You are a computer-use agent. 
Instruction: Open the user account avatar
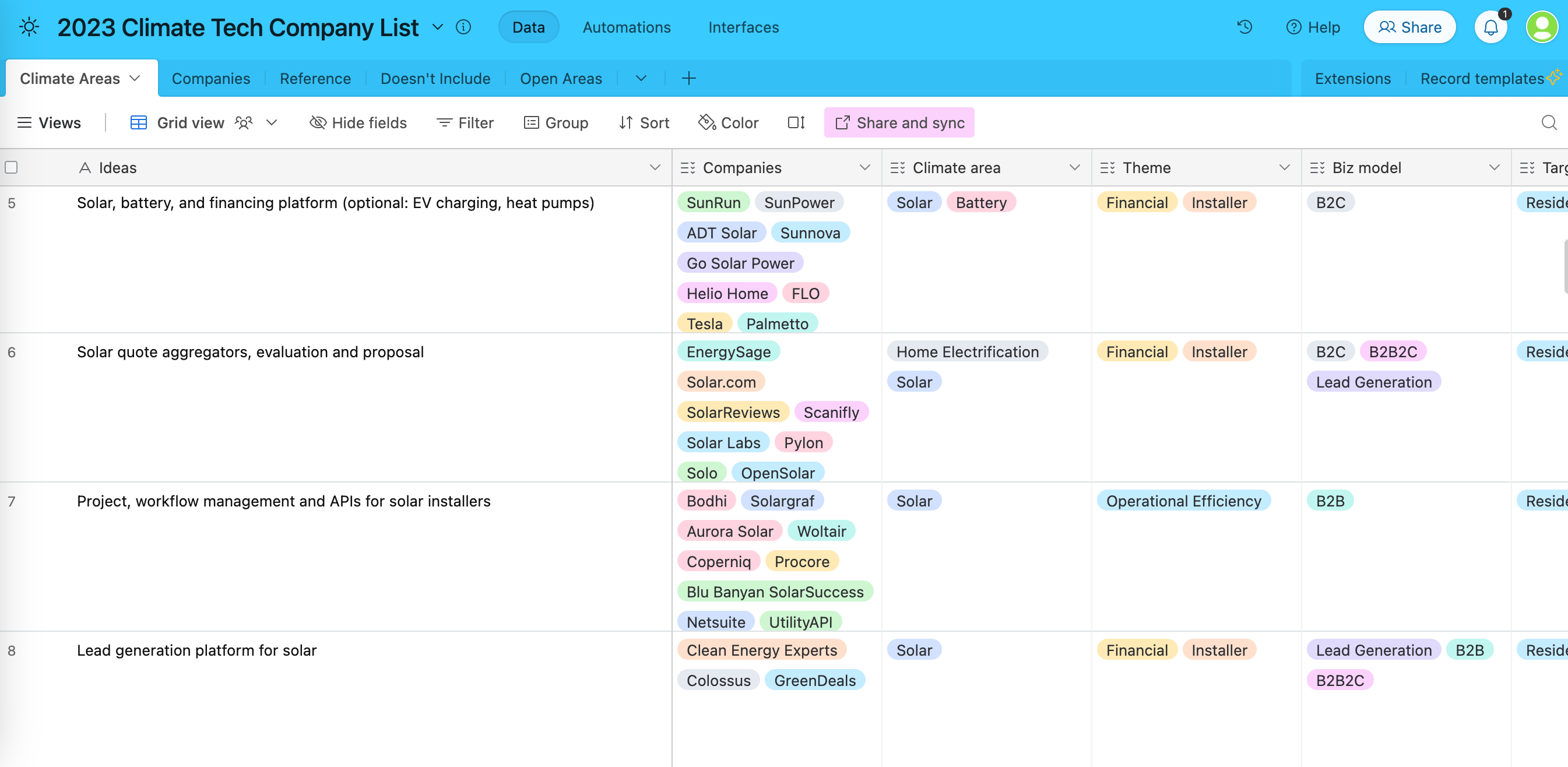coord(1542,27)
